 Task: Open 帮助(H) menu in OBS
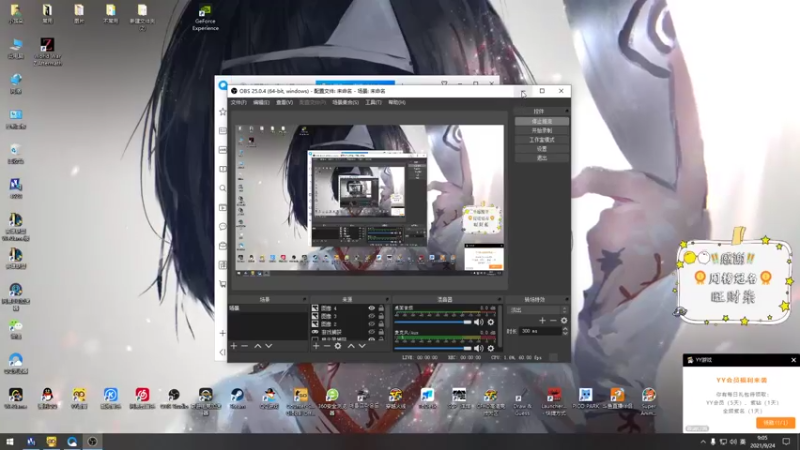point(396,103)
